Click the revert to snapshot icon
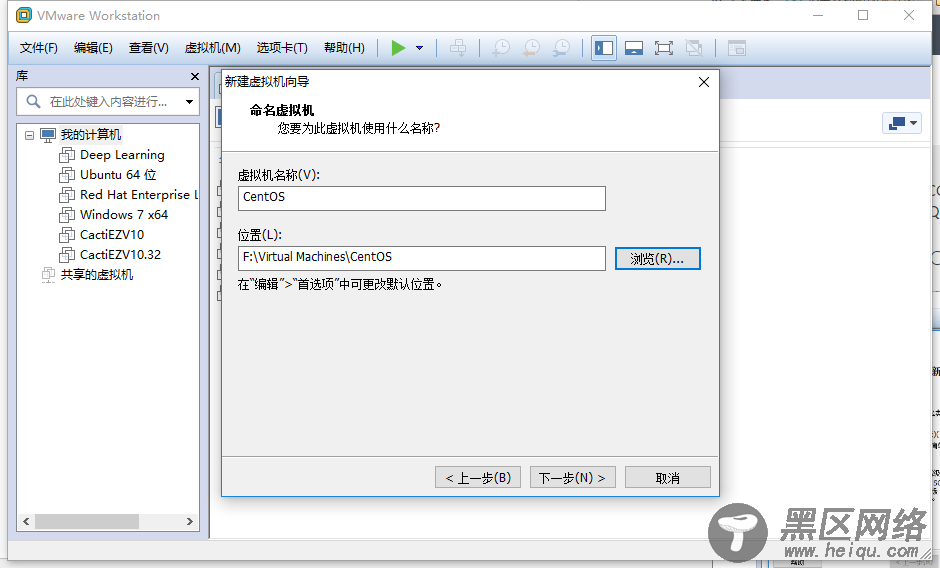 (531, 48)
